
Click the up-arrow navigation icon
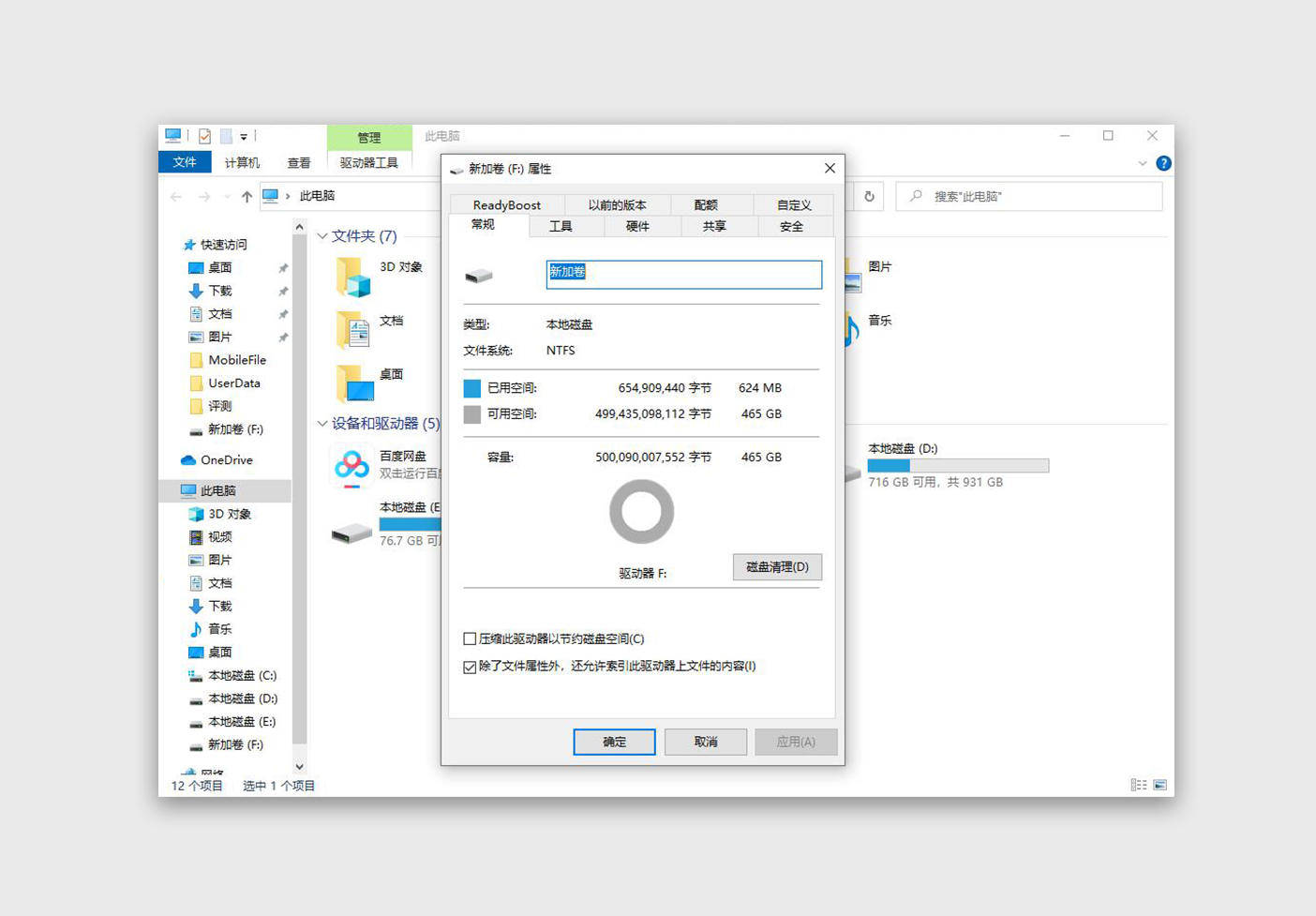pyautogui.click(x=246, y=196)
